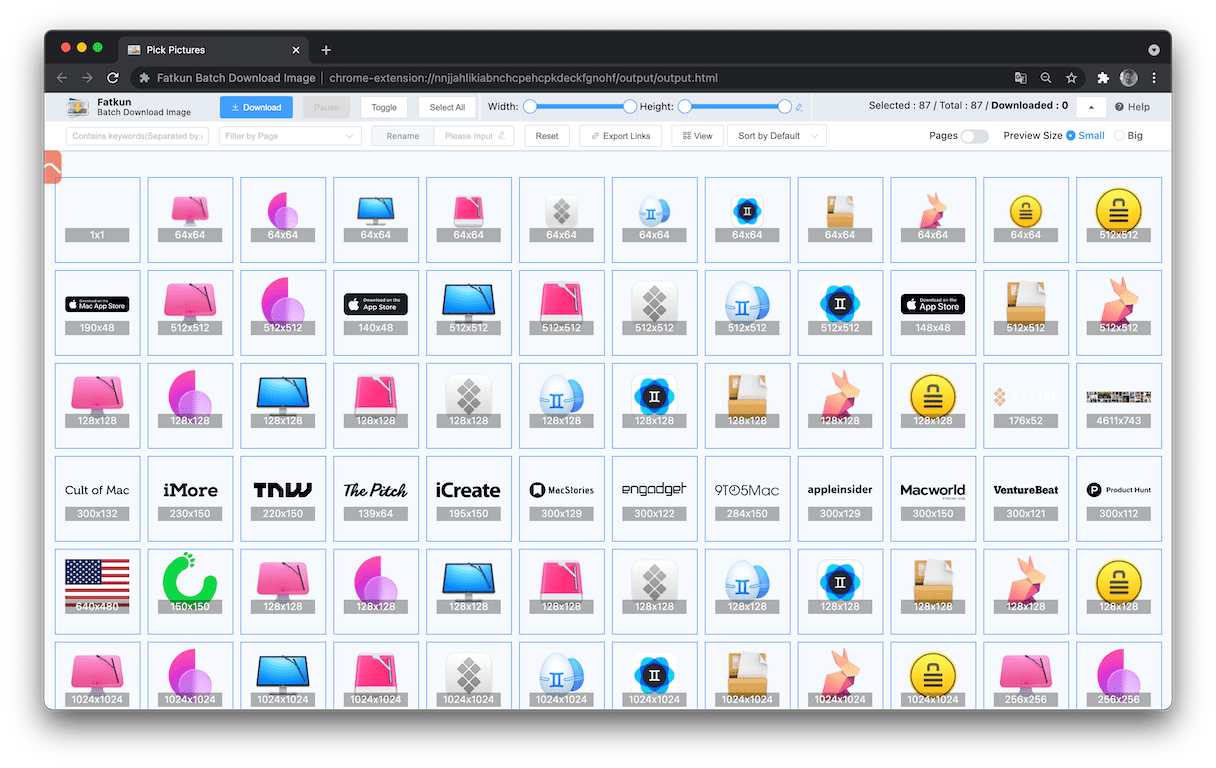The height and width of the screenshot is (768, 1216).
Task: Select the 1x1 blank thumbnail
Action: point(97,220)
